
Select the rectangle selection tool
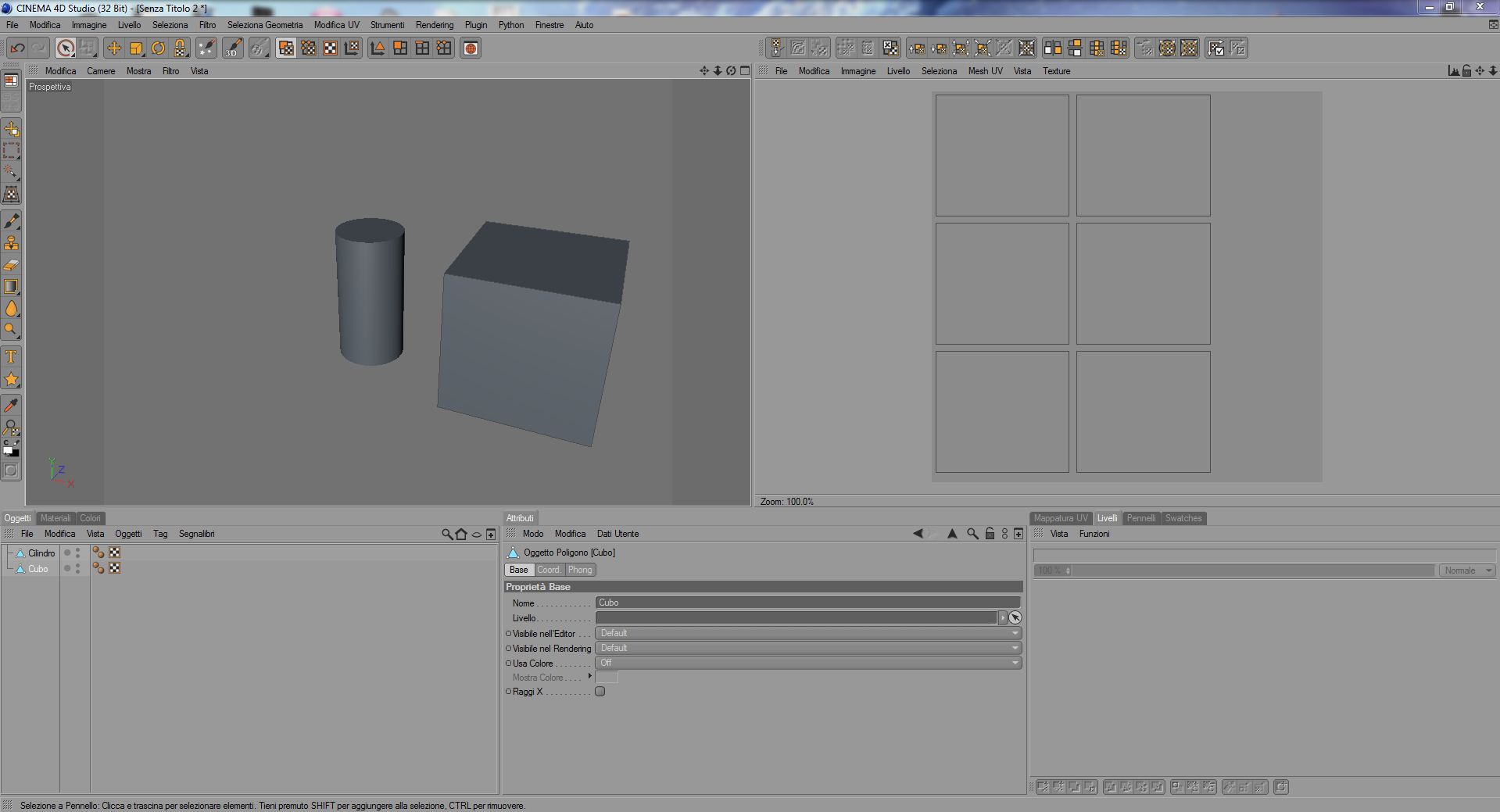12,151
